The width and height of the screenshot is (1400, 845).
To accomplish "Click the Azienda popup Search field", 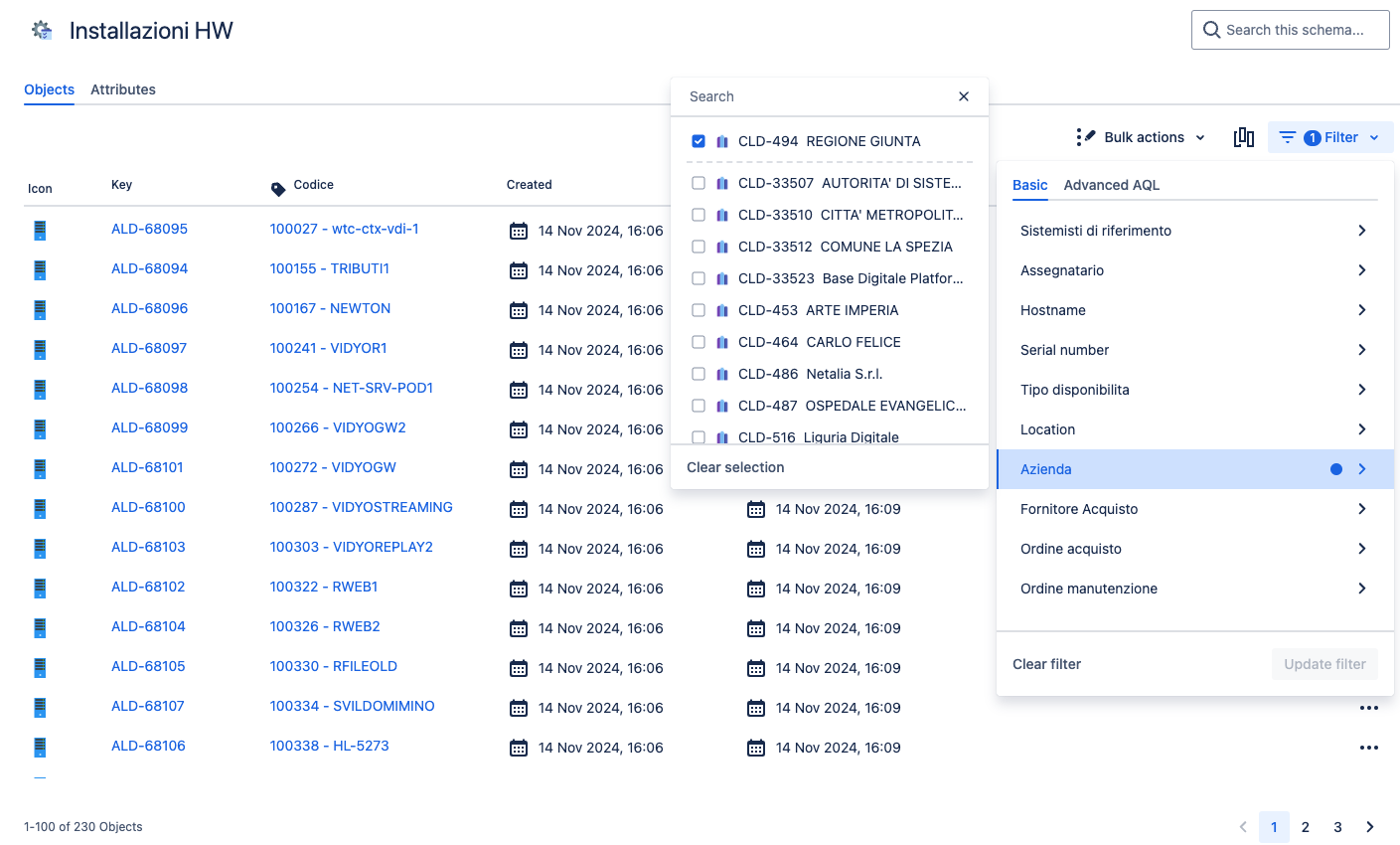I will 815,96.
